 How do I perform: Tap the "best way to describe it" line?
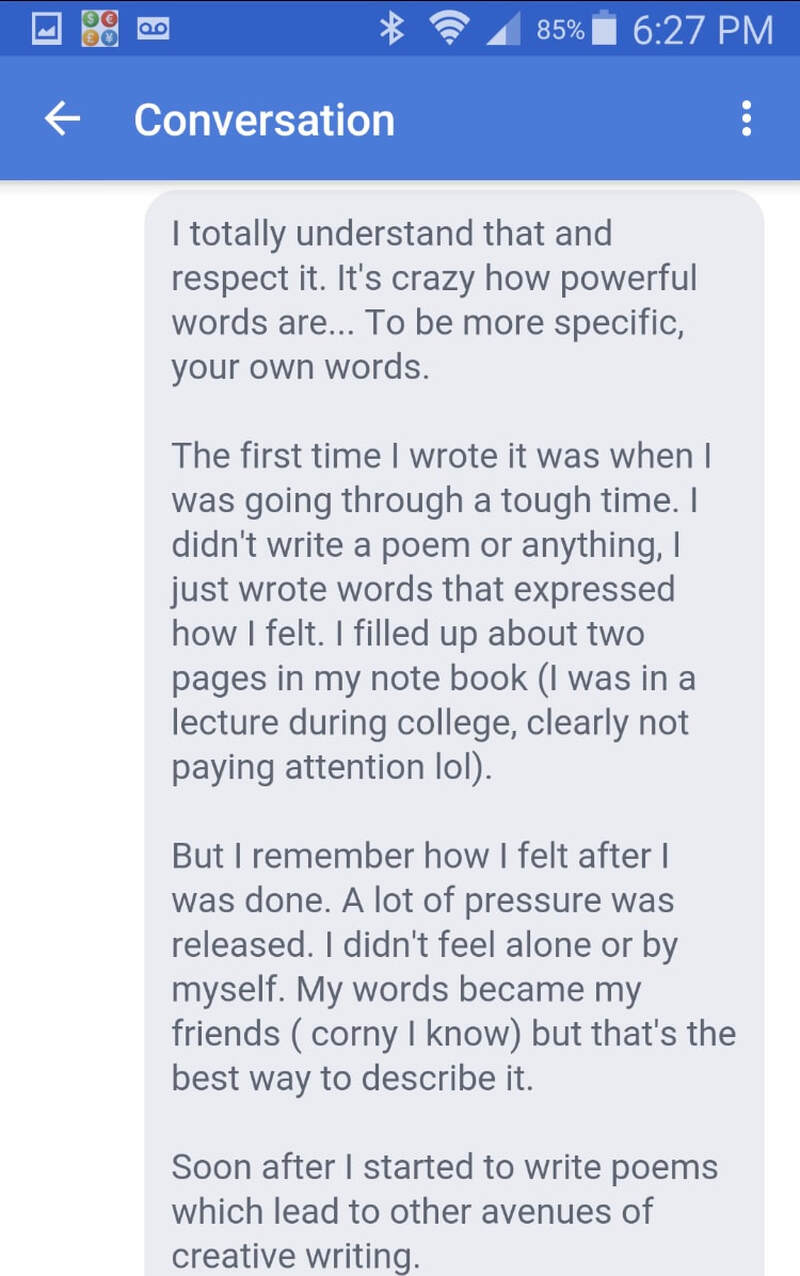(352, 1077)
